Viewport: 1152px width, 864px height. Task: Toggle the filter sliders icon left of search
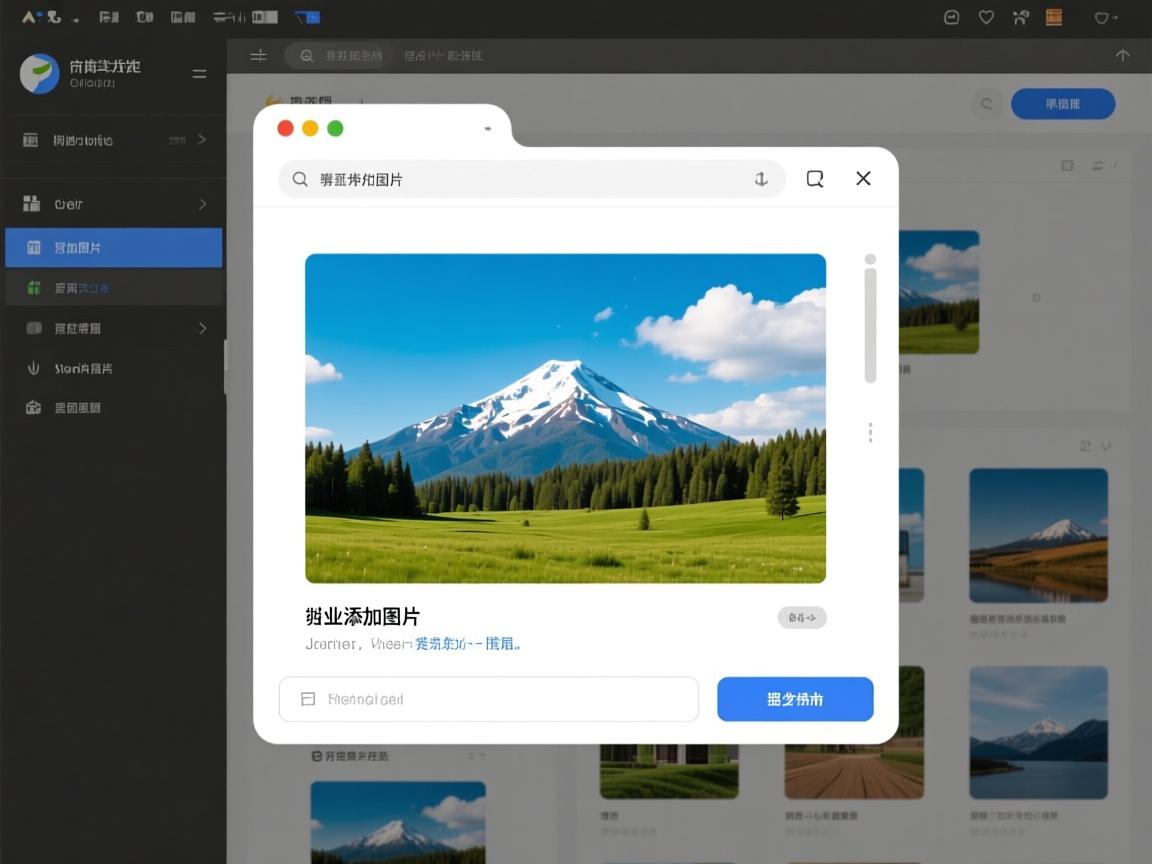click(258, 56)
